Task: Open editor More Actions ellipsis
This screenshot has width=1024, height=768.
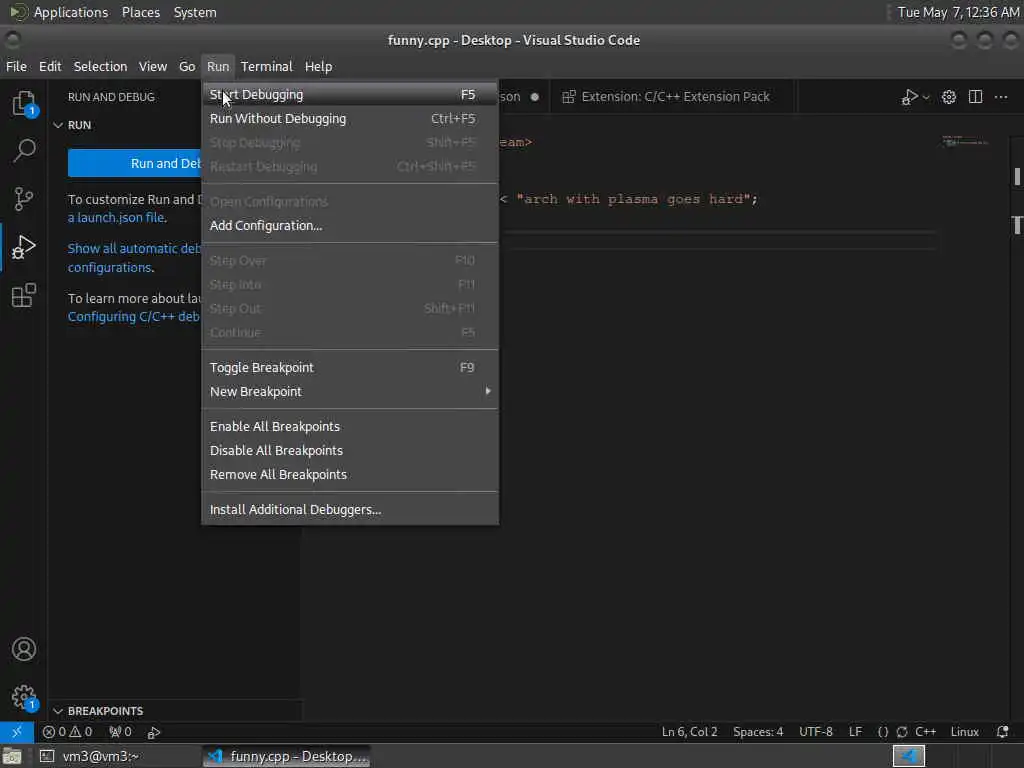Action: 1001,97
